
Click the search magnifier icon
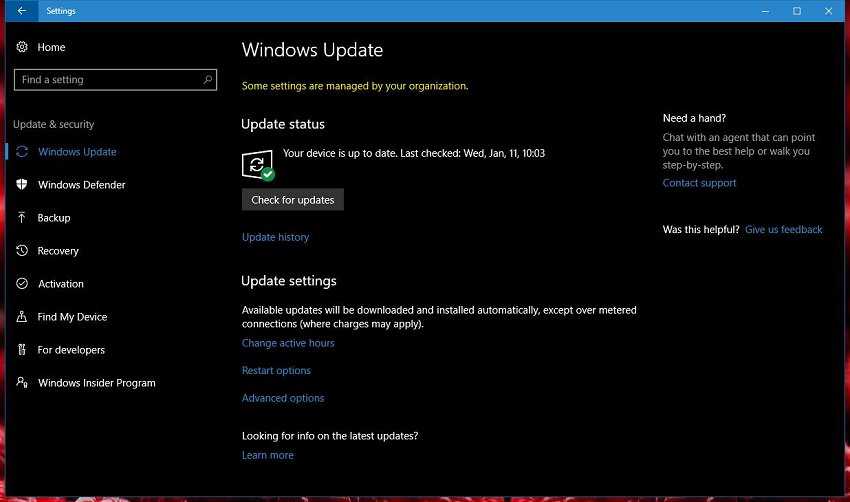pyautogui.click(x=208, y=80)
